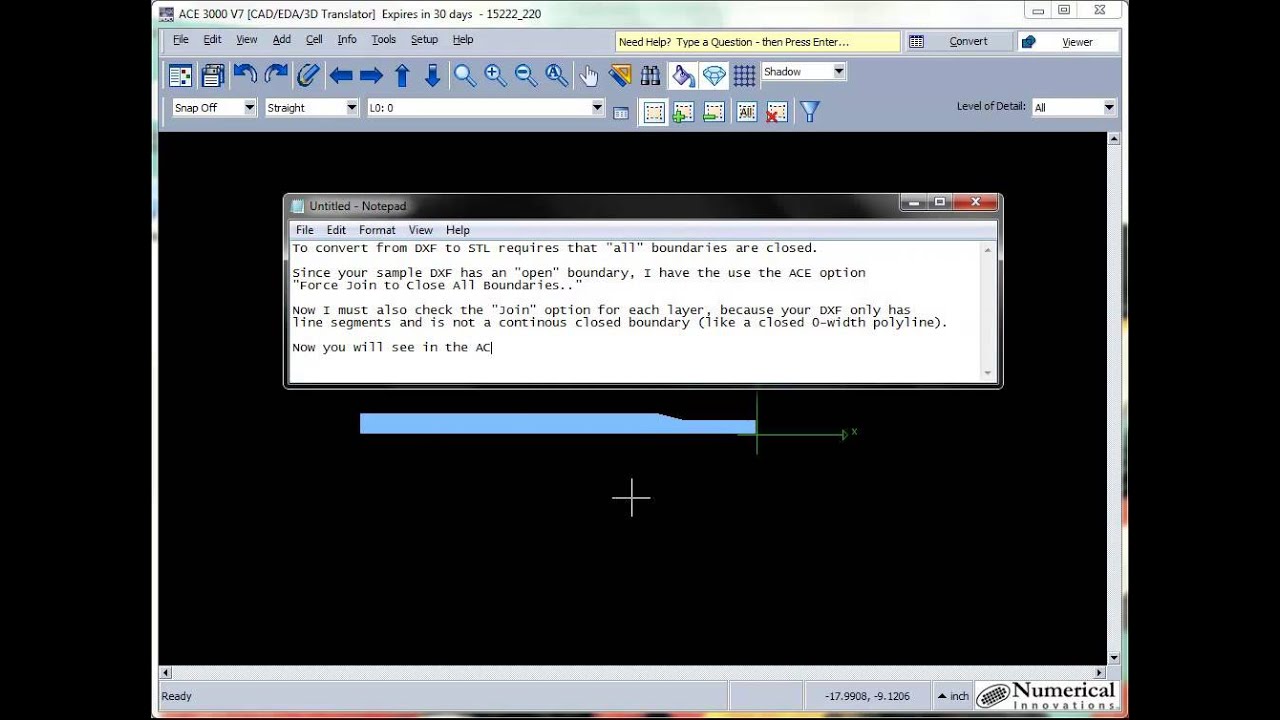The height and width of the screenshot is (720, 1280).
Task: Open the Cell menu
Action: [314, 40]
